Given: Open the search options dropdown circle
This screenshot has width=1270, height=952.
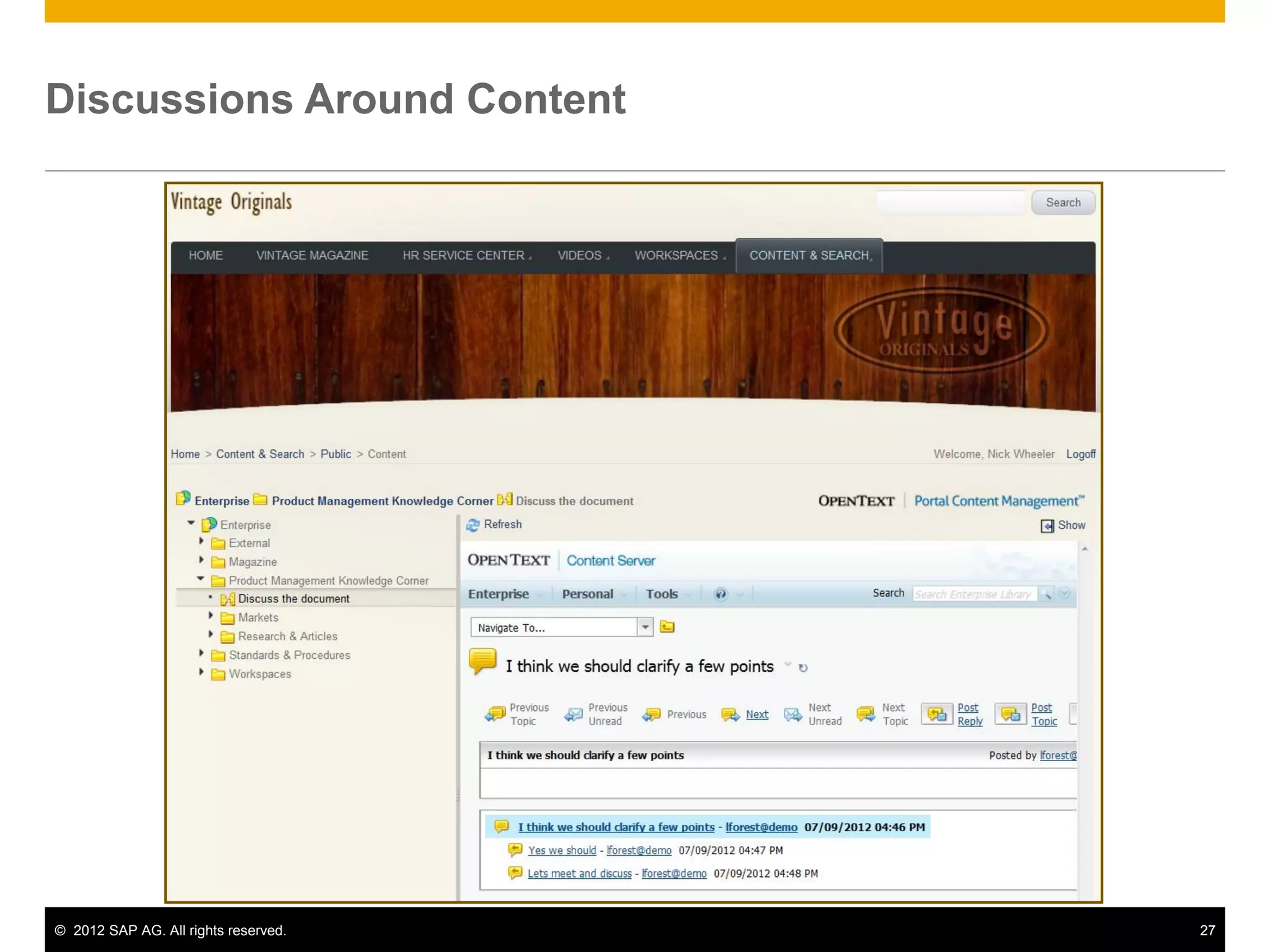Looking at the screenshot, I should tap(1065, 594).
